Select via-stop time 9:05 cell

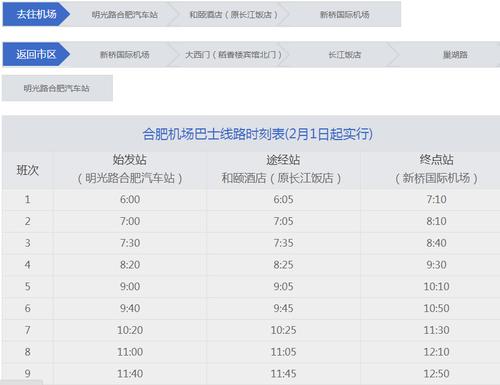pyautogui.click(x=283, y=286)
